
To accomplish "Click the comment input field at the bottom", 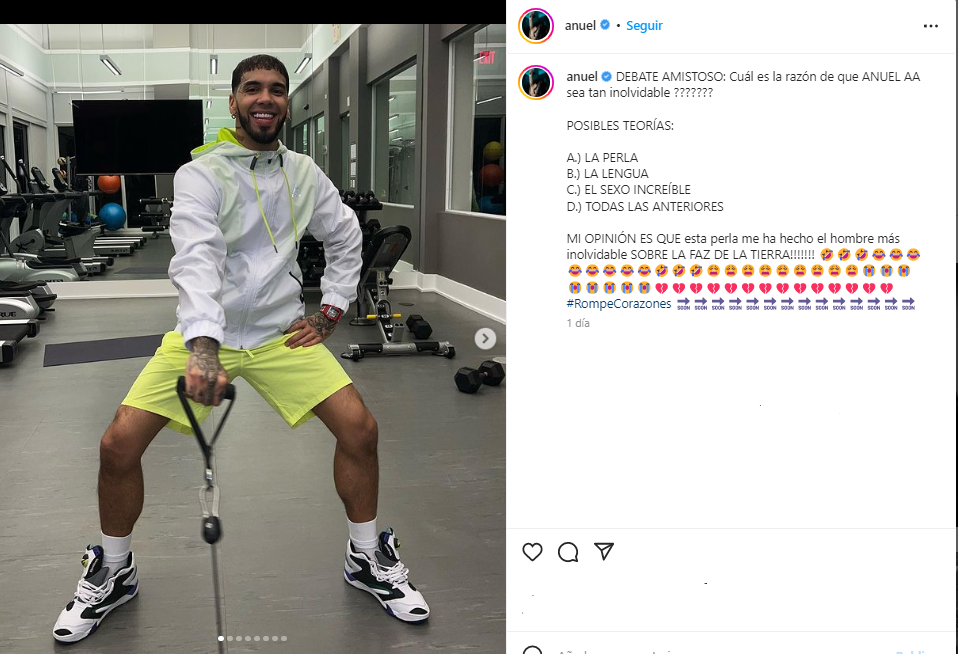I will (x=721, y=650).
